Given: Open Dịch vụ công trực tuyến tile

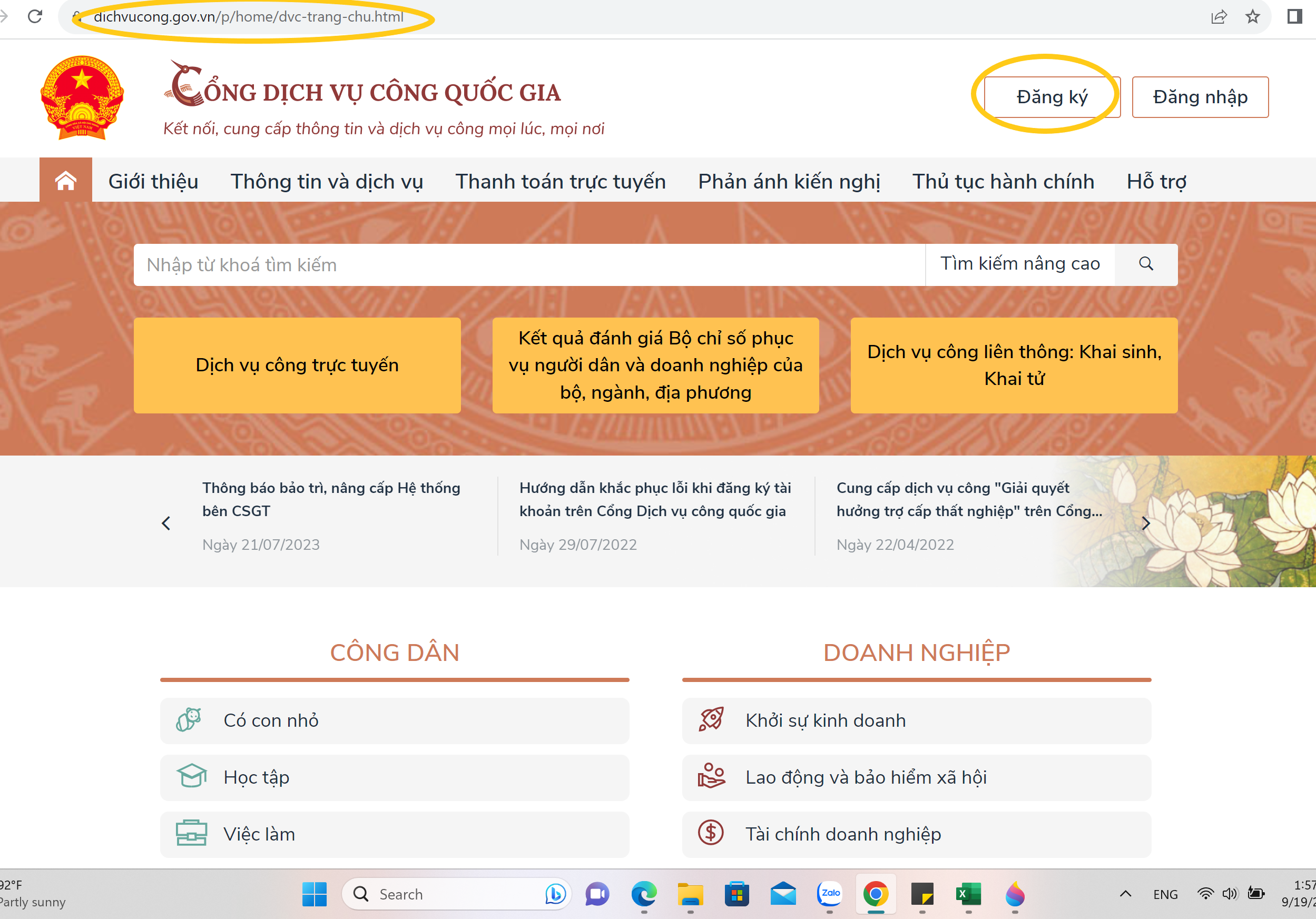Looking at the screenshot, I should 297,365.
